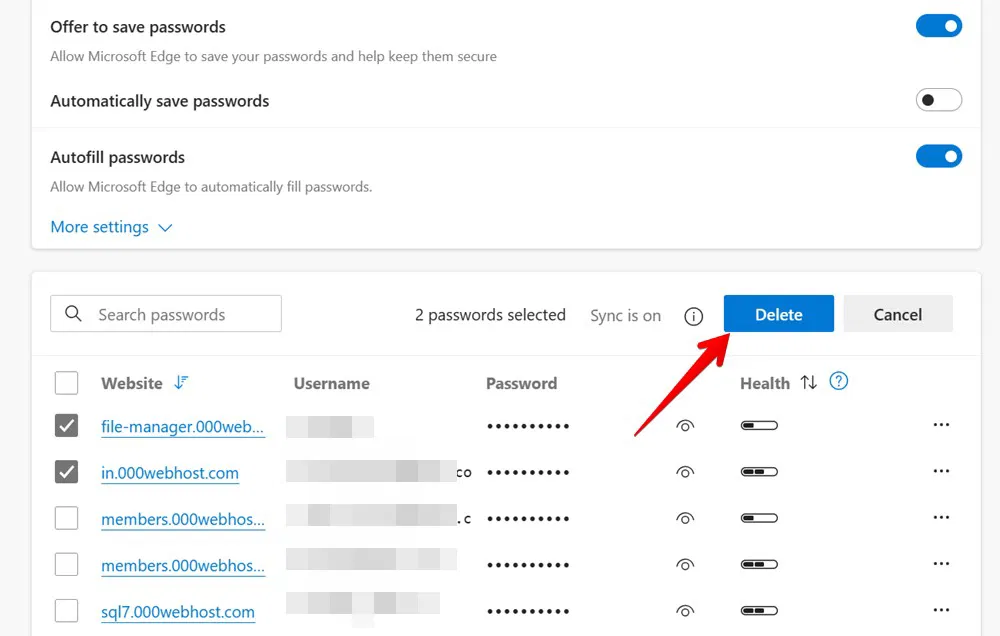Open more actions for sql7.000webhost.com row

(x=940, y=610)
